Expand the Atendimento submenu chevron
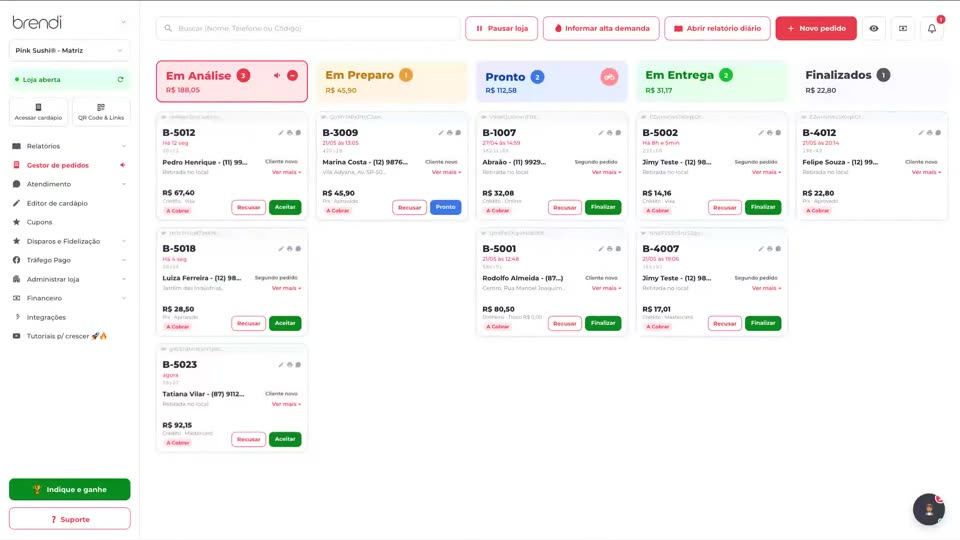The height and width of the screenshot is (540, 960). click(x=124, y=184)
